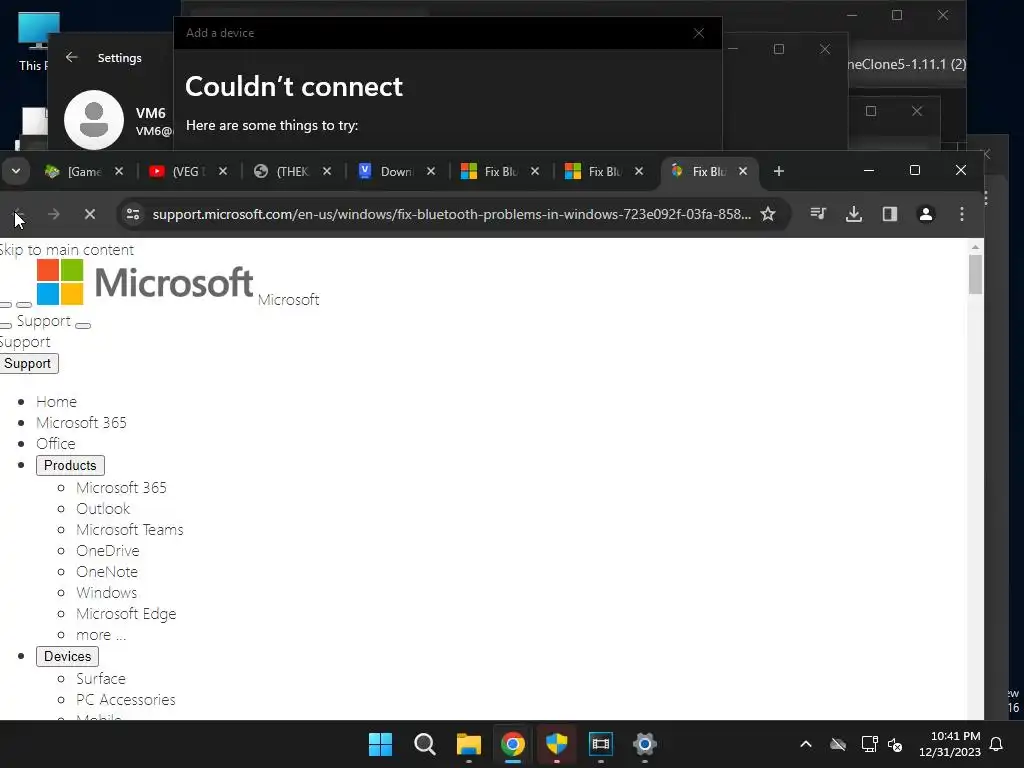The image size is (1024, 768).
Task: Open the Chrome profile icon
Action: (926, 214)
